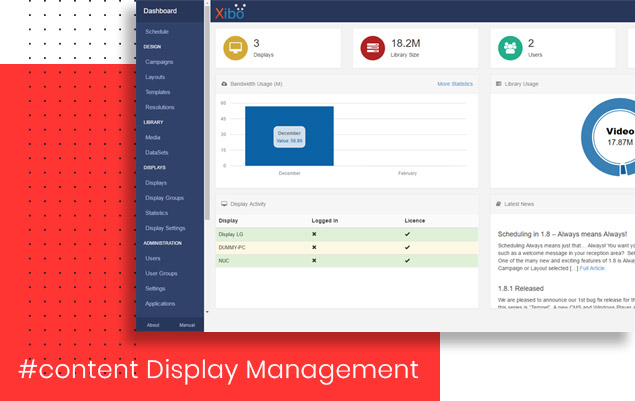
Task: Open Settings in the sidebar
Action: click(155, 288)
